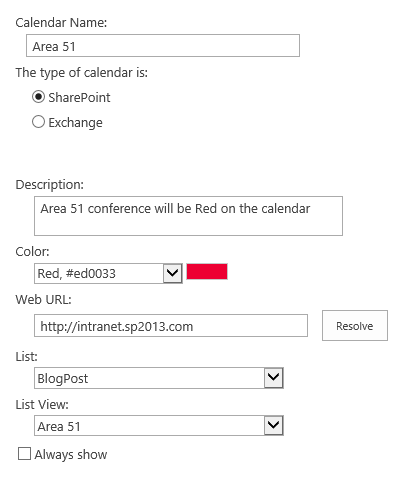
Task: Click the 'Always show' label text
Action: tap(71, 455)
